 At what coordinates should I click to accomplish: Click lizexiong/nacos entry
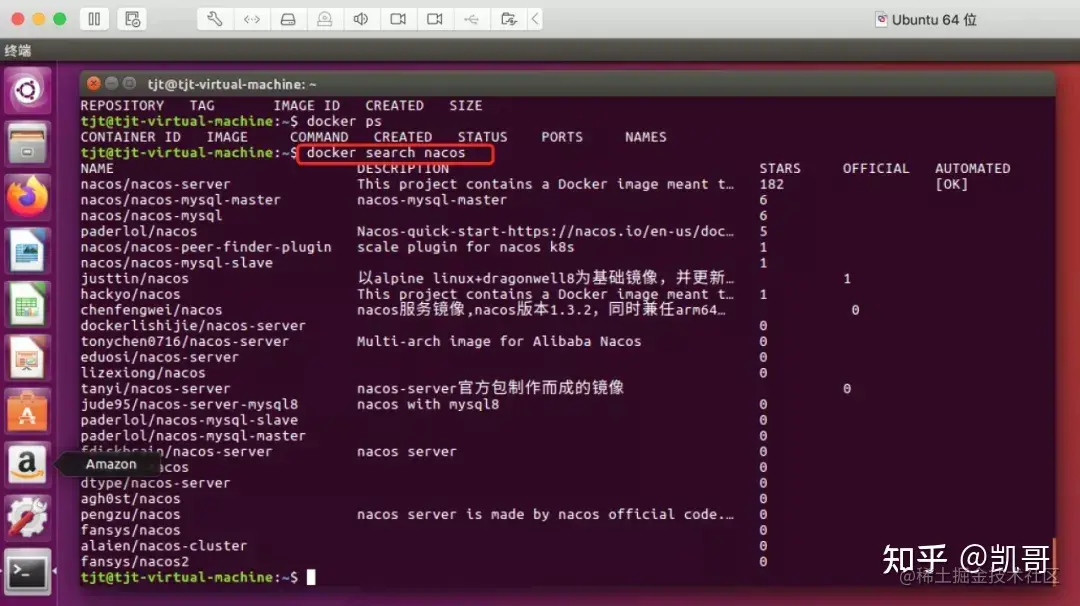pyautogui.click(x=143, y=373)
